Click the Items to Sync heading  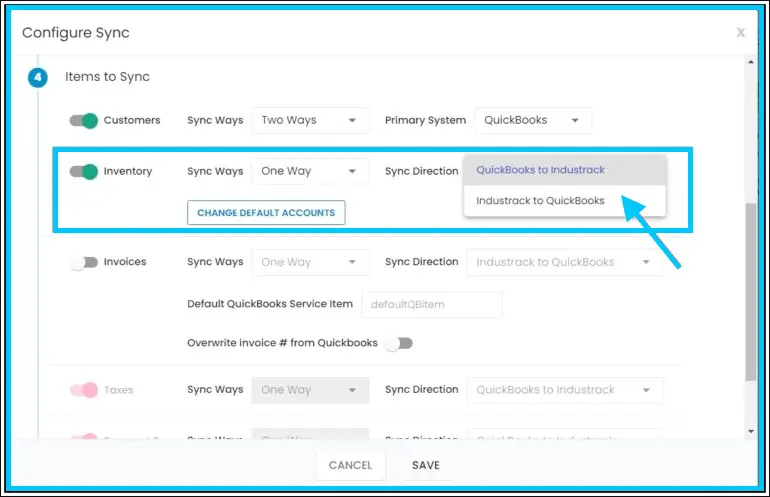tap(107, 77)
